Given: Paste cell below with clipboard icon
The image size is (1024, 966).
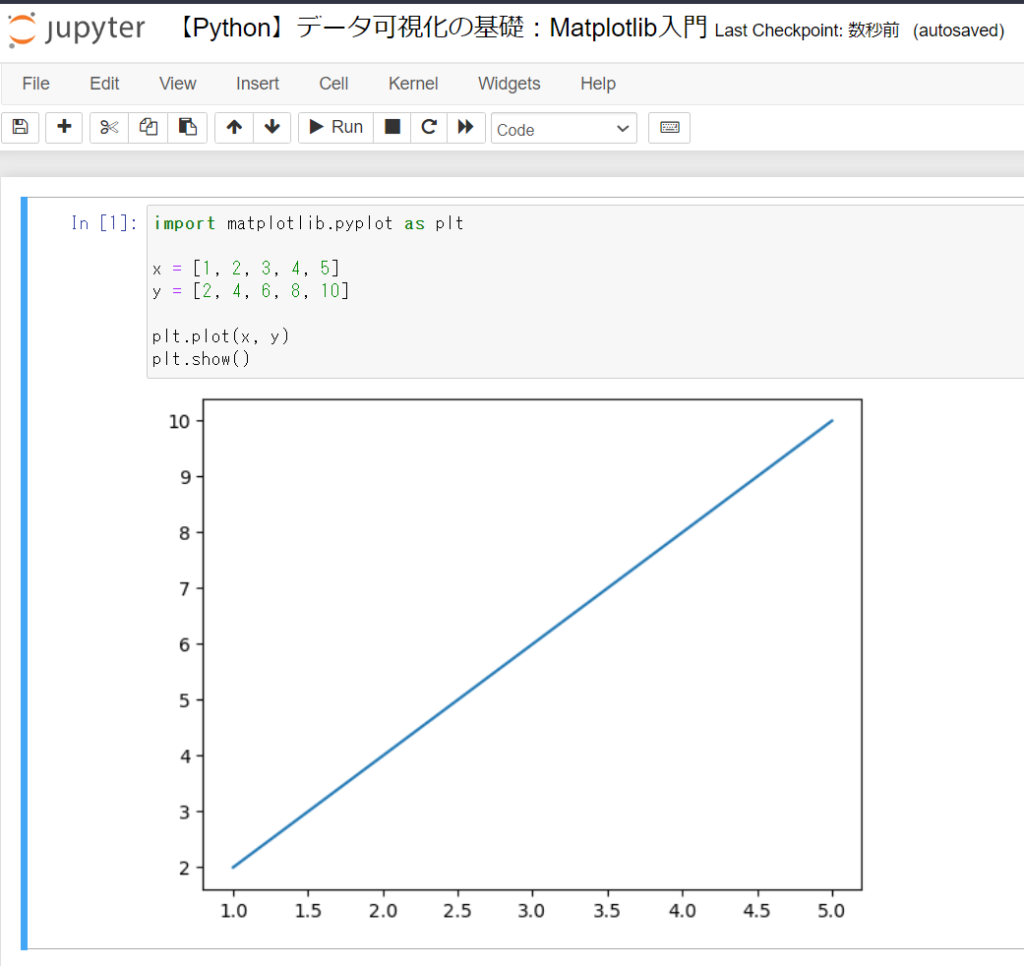Looking at the screenshot, I should [x=188, y=127].
